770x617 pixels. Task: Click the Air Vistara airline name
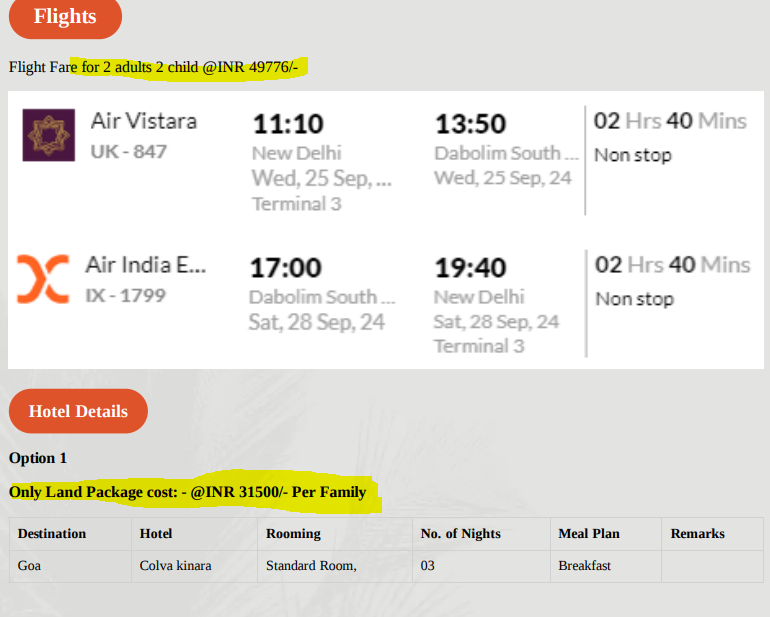click(x=144, y=121)
